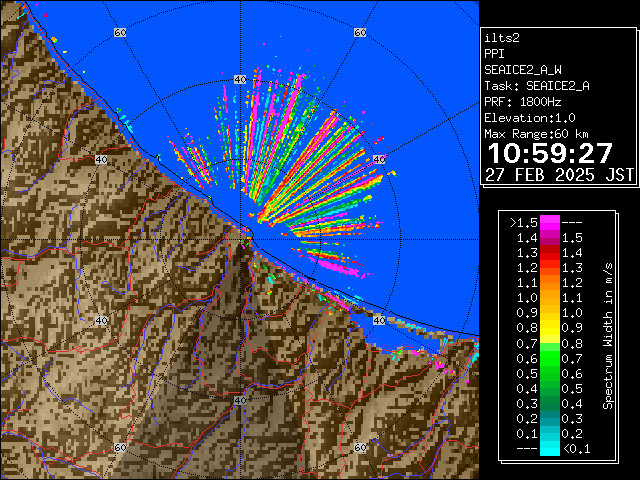640x480 pixels.
Task: Pick the dark teal band in the color scale
Action: click(x=550, y=418)
